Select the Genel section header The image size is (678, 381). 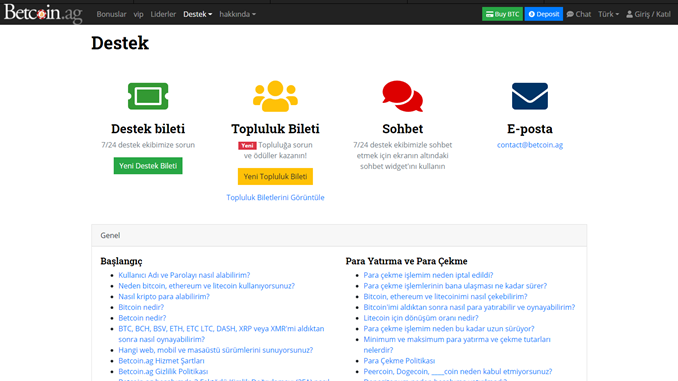tap(339, 235)
